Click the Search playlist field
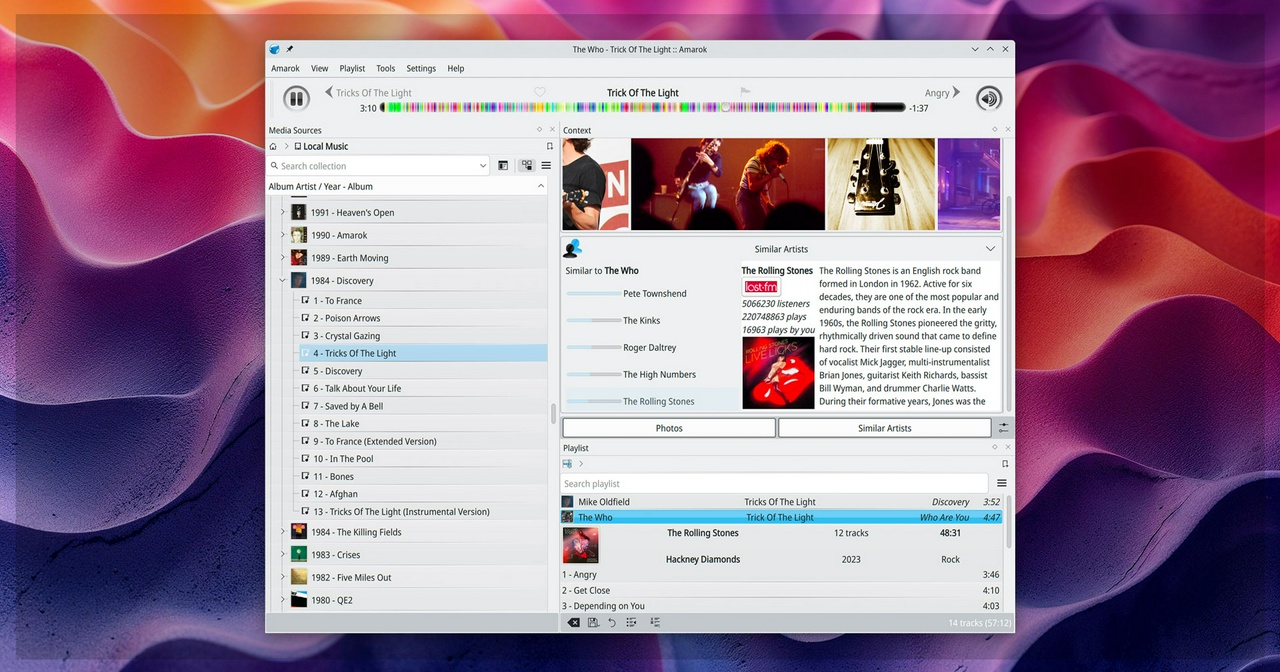1280x672 pixels. (x=775, y=484)
